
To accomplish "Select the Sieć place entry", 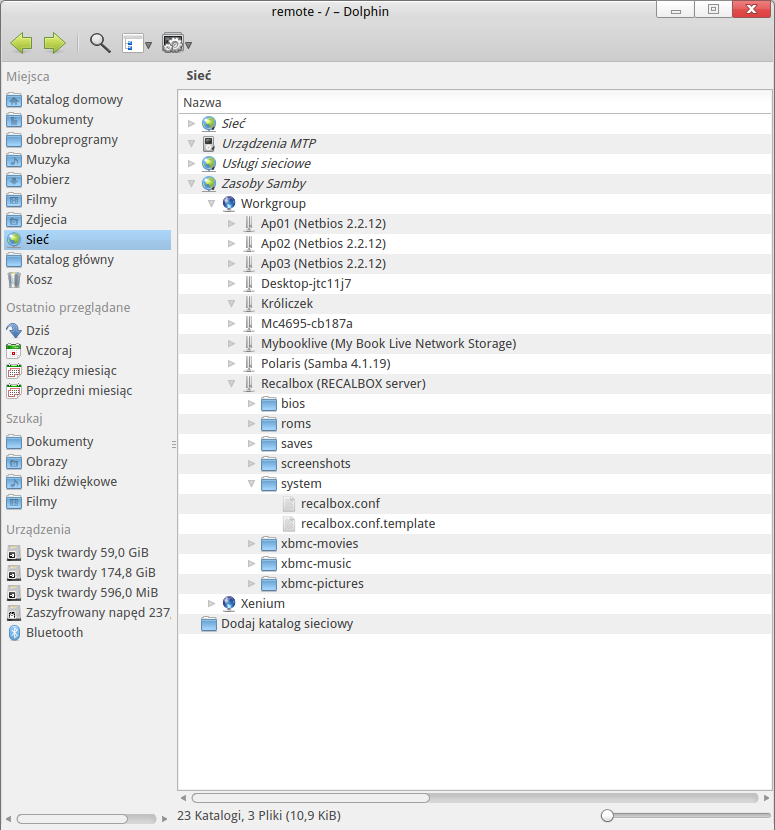I will click(87, 240).
